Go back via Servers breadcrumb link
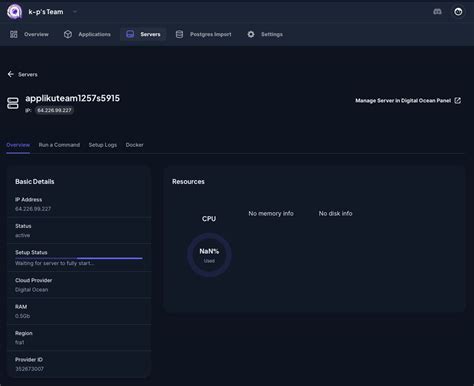 tap(28, 74)
